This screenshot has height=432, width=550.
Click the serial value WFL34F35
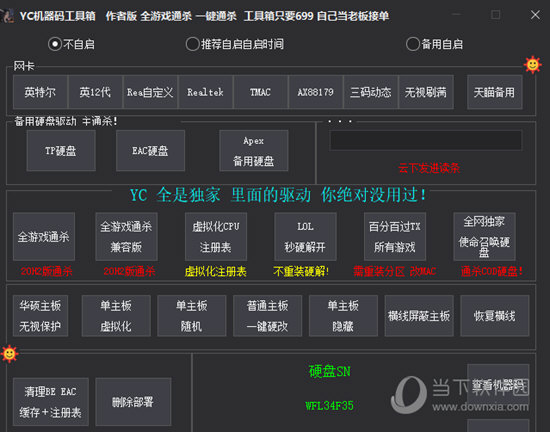[329, 406]
